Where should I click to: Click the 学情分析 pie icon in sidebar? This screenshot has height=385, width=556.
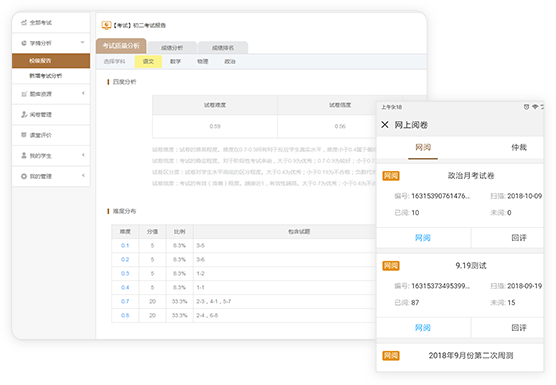24,43
